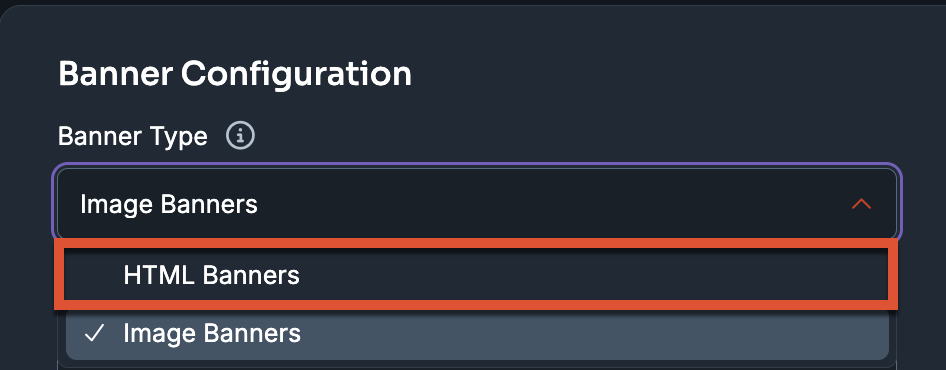Switch banner type to HTML Banners

pos(477,275)
